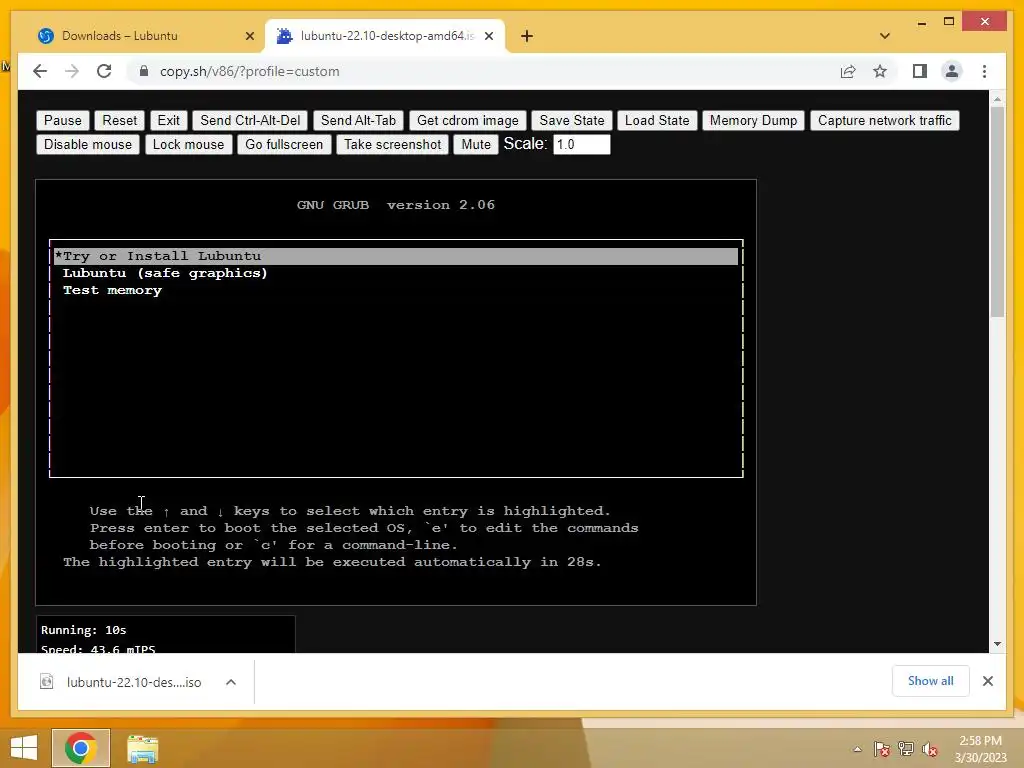Click the muted volume tray icon
Screen dimensions: 1024x768
[930, 749]
